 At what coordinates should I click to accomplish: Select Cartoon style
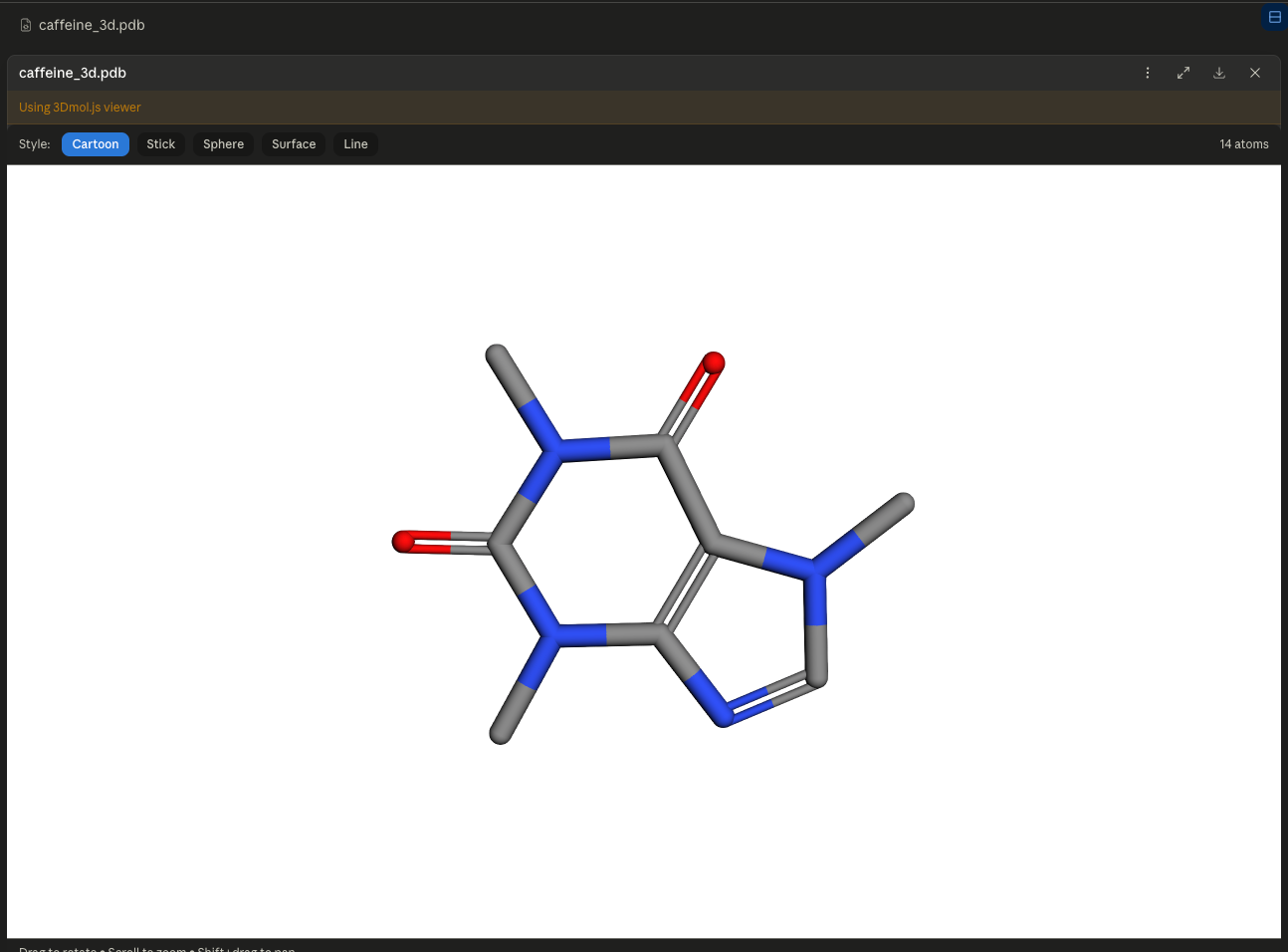click(96, 144)
